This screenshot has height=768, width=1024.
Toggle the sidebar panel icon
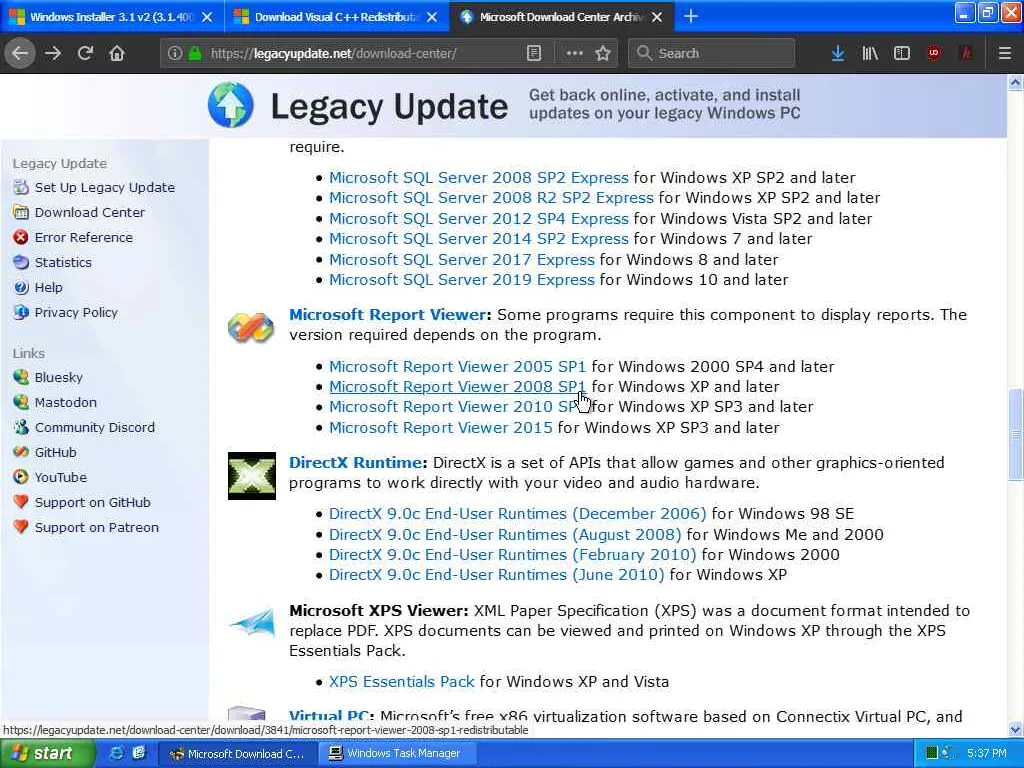[x=902, y=53]
